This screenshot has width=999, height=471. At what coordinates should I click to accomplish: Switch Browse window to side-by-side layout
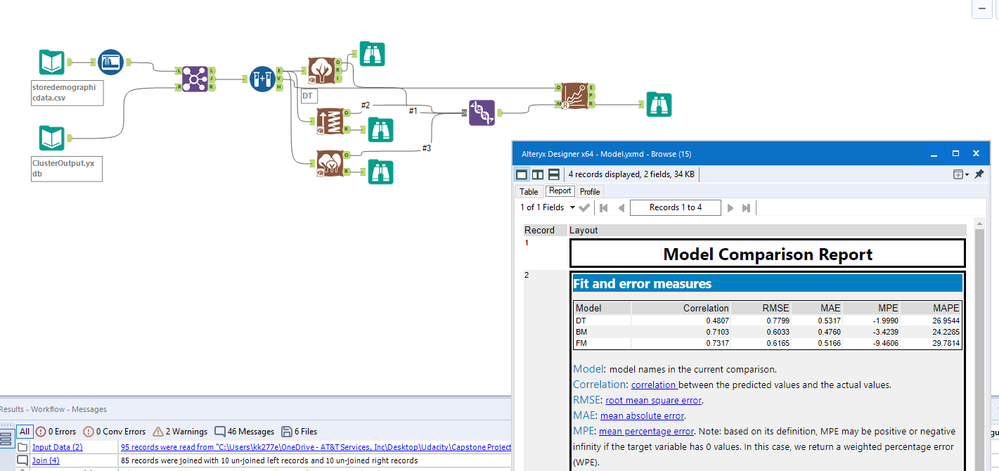coord(538,174)
